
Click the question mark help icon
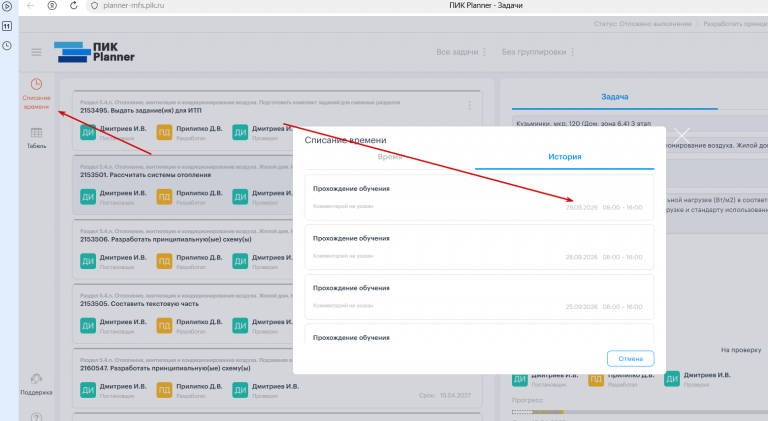[x=36, y=417]
